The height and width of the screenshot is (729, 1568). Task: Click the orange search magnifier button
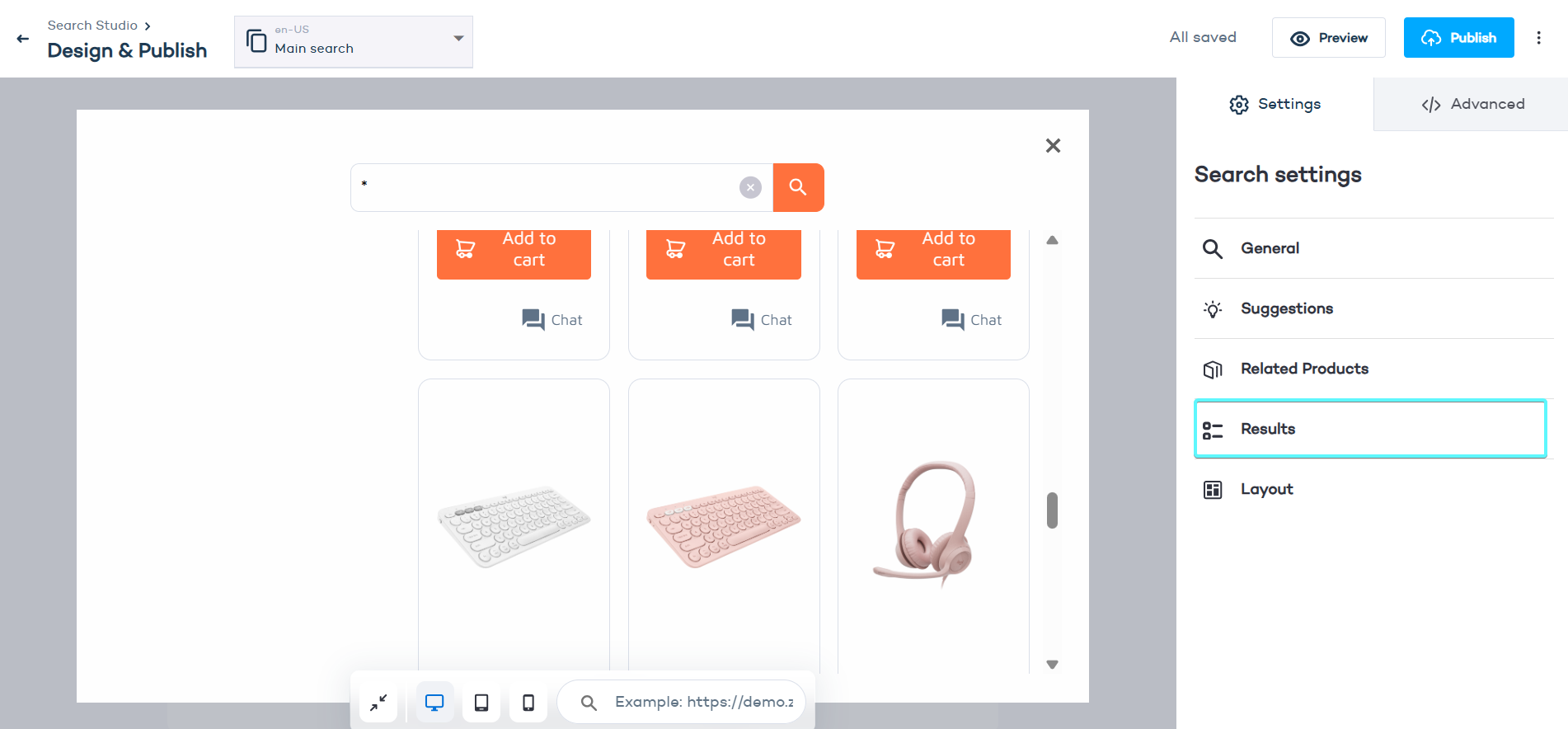(798, 187)
